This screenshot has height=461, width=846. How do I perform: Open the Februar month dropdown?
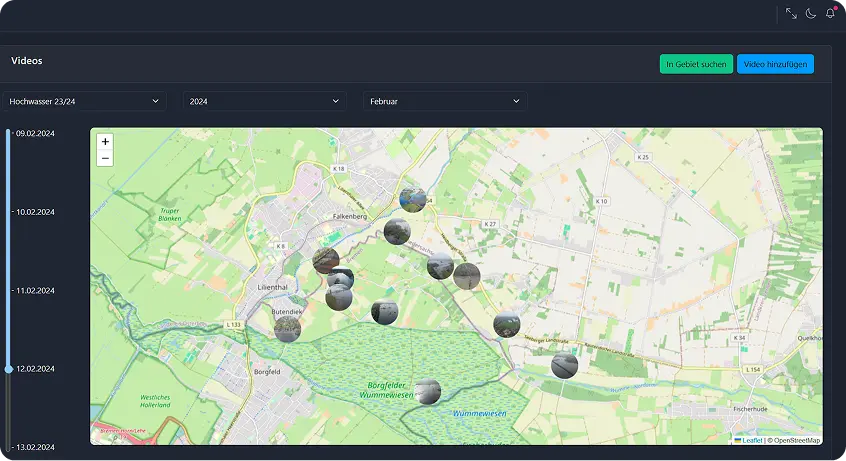(x=445, y=101)
